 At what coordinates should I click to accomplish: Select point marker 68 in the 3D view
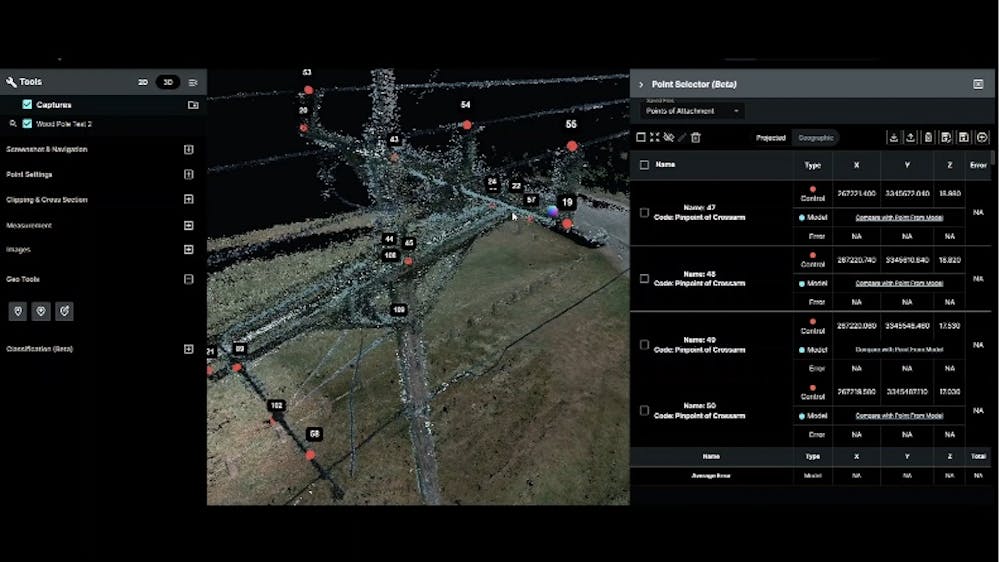tap(310, 455)
